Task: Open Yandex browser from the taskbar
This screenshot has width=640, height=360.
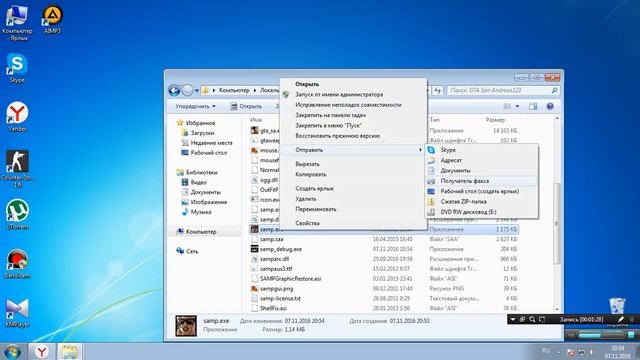Action: tap(41, 351)
